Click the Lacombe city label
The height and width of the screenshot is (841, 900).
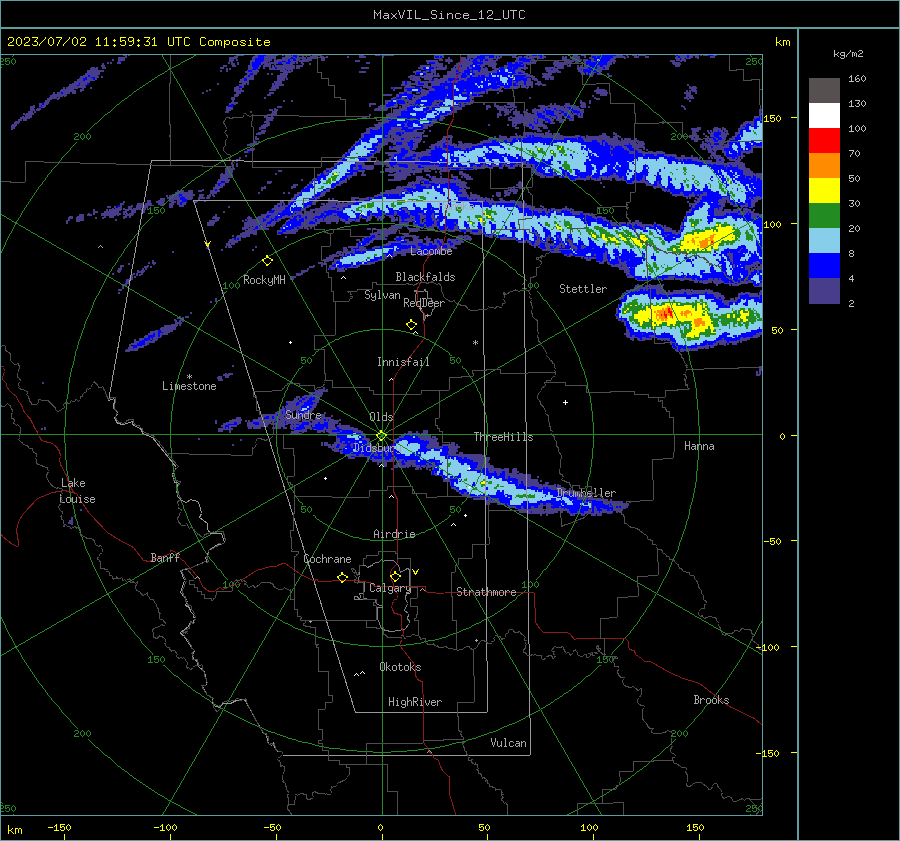point(431,251)
